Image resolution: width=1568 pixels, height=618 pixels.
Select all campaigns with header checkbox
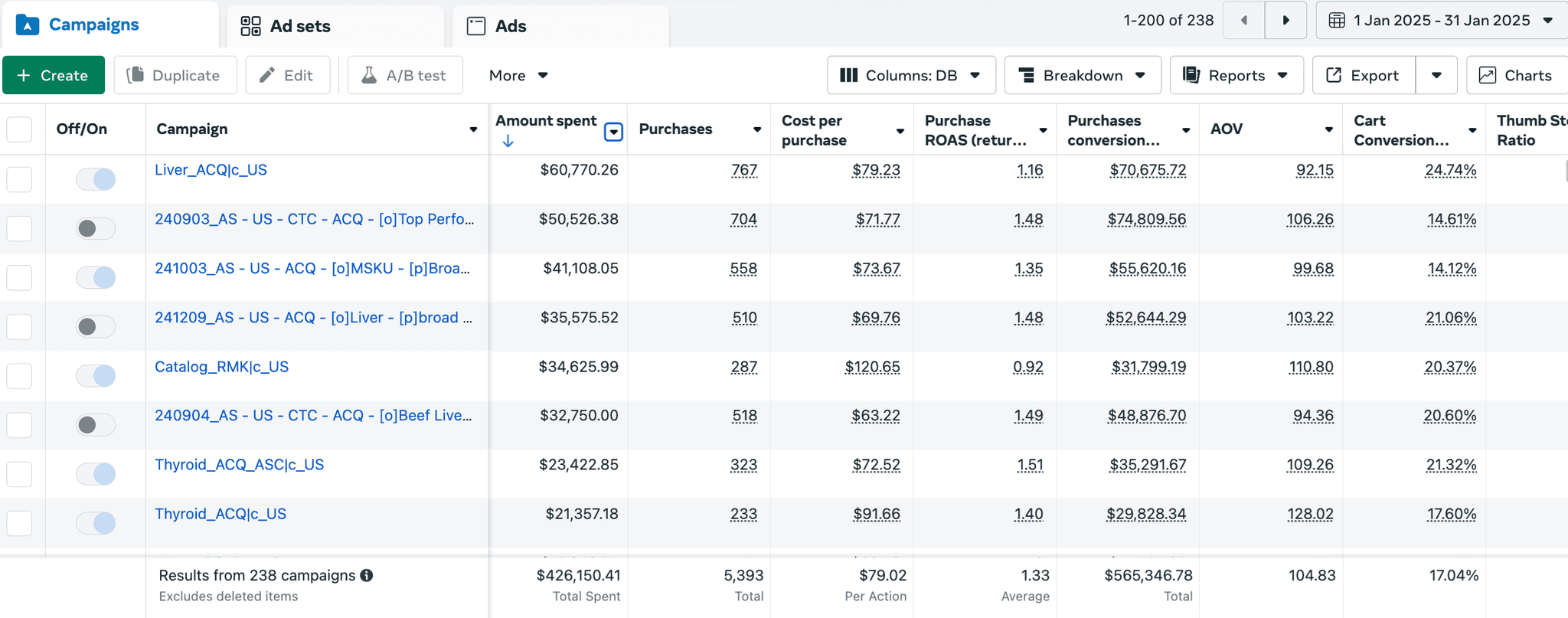[x=19, y=129]
